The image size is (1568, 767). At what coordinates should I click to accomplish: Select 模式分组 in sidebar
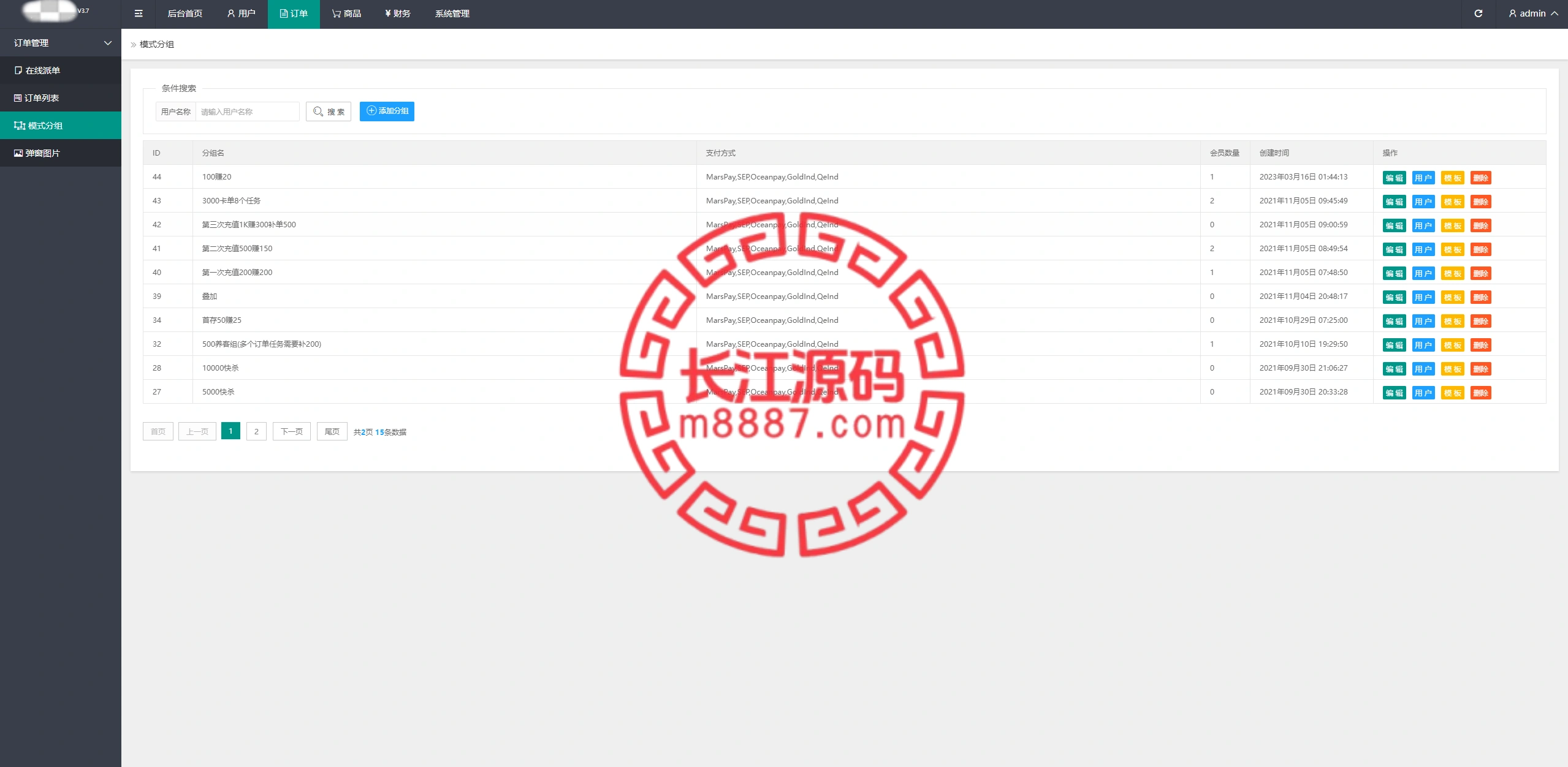61,126
